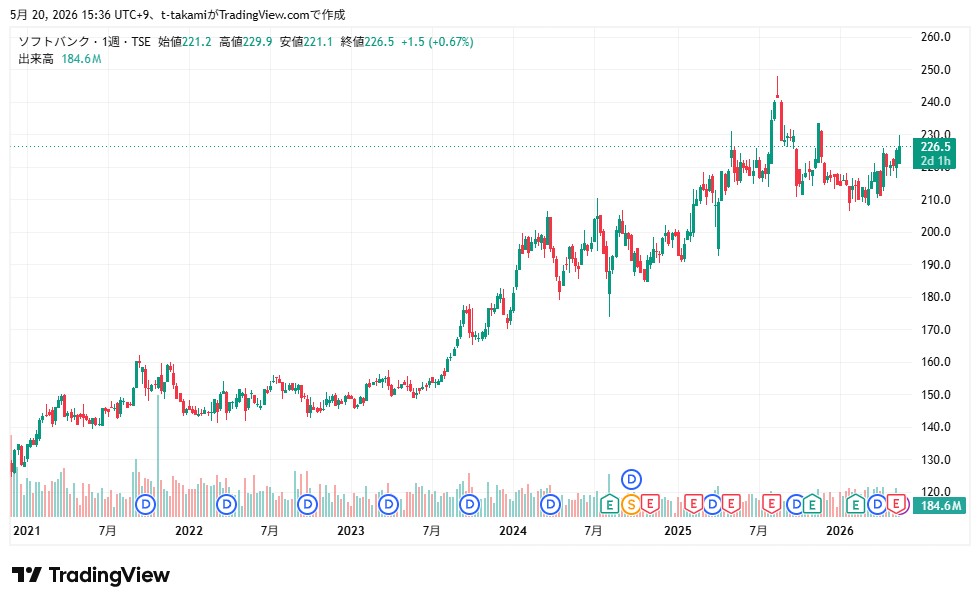Click the 終値 226.5 close value
This screenshot has height=605, width=980.
coord(368,42)
